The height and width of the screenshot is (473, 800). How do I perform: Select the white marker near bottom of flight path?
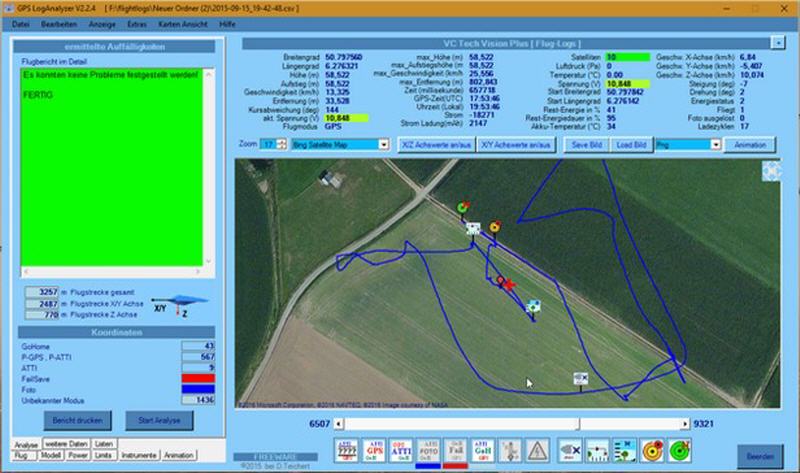(x=581, y=378)
